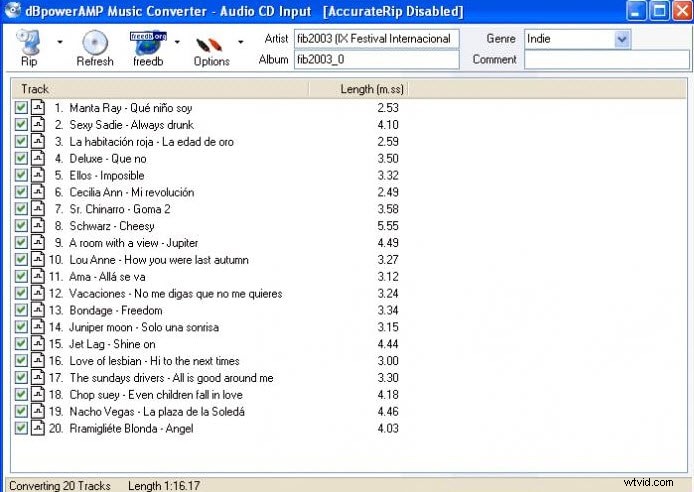Click the Album input field
Image resolution: width=694 pixels, height=492 pixels.
pos(377,59)
